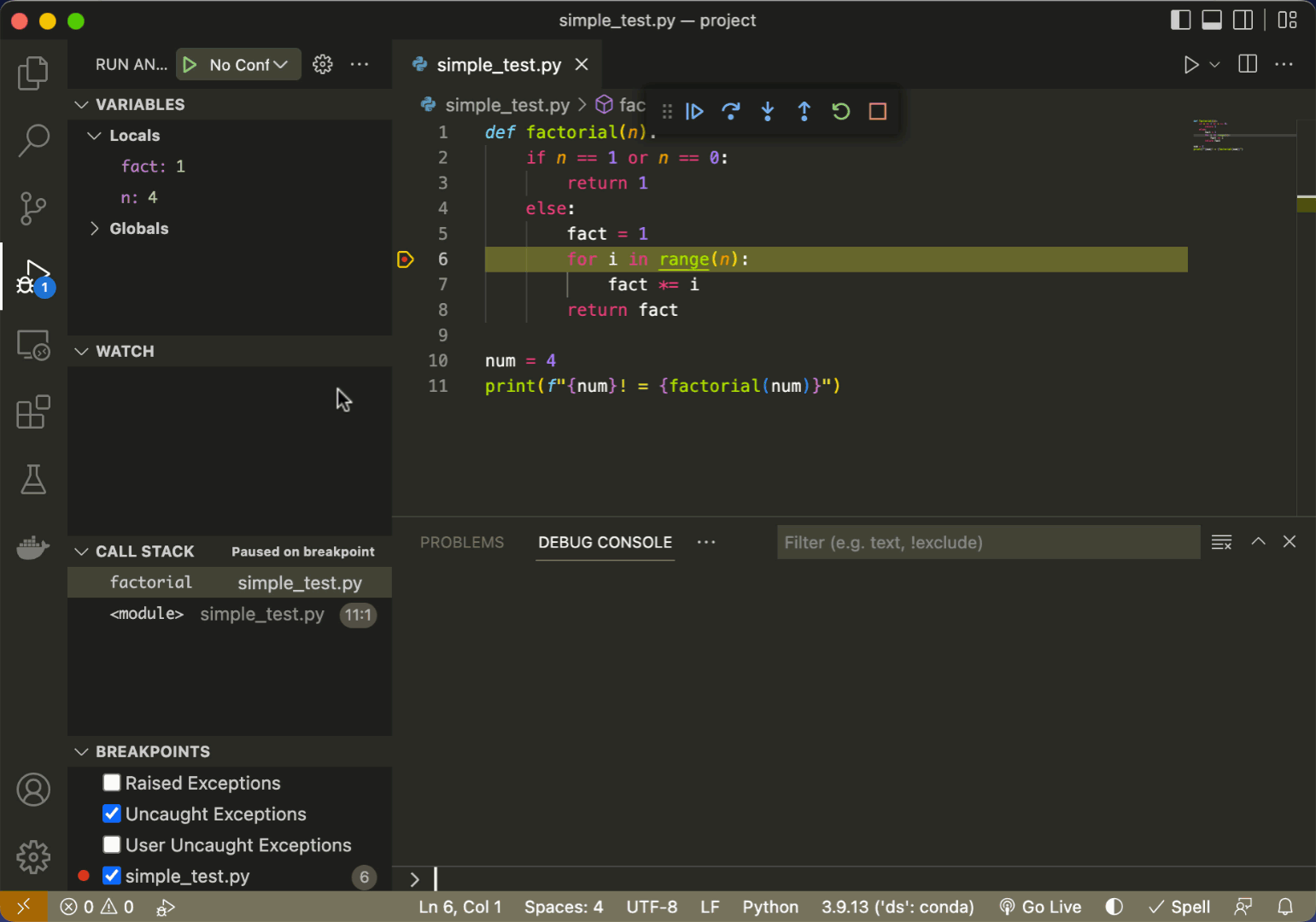The image size is (1316, 922).
Task: Open the Docker view
Action: [x=33, y=547]
